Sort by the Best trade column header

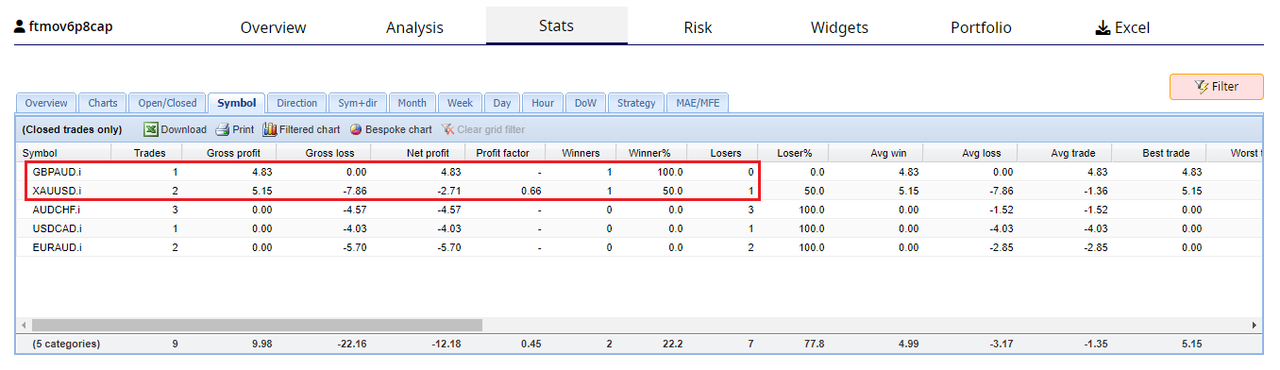1158,153
